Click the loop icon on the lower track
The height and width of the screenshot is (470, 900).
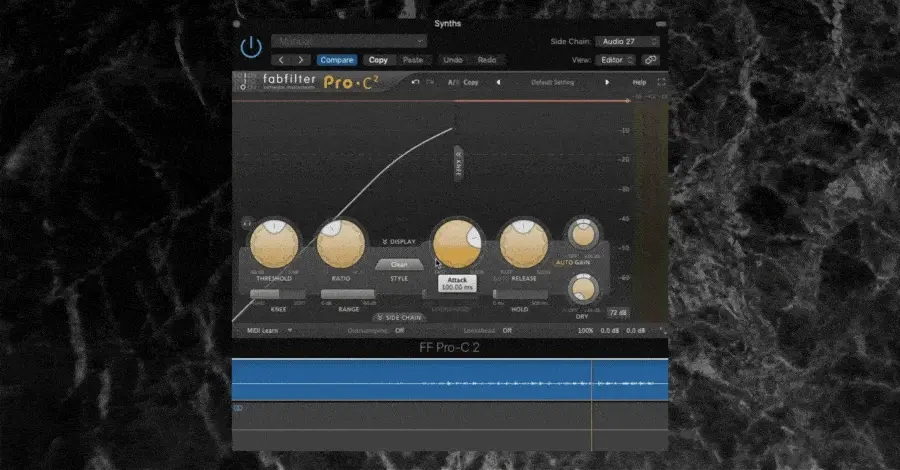tap(238, 408)
